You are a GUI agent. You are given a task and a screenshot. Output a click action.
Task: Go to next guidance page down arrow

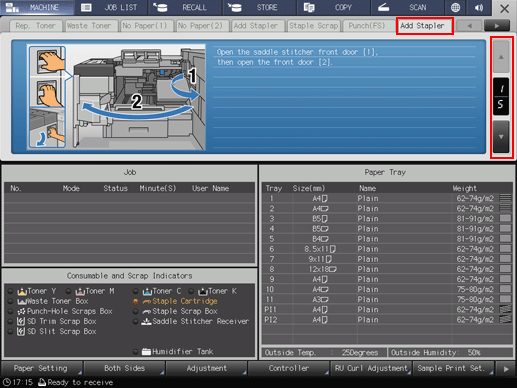coord(501,137)
